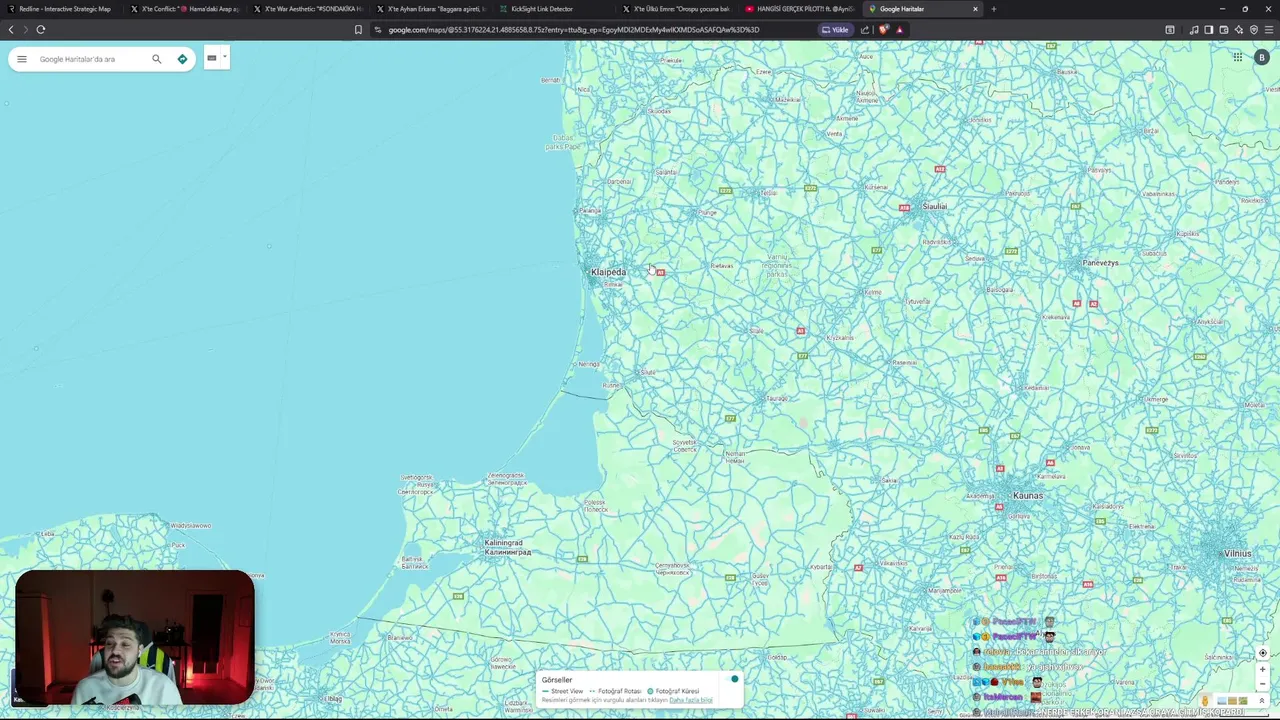Image resolution: width=1280 pixels, height=720 pixels.
Task: Grab the Pegman Street View icon
Action: [1205, 701]
